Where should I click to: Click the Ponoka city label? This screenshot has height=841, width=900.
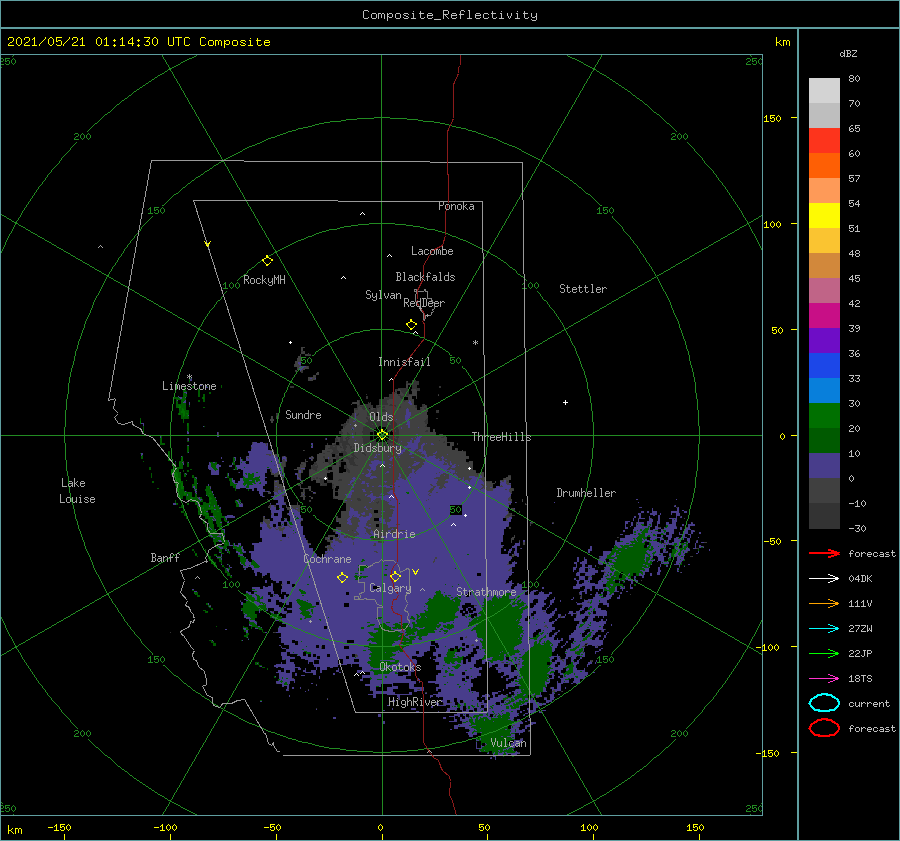coord(456,206)
